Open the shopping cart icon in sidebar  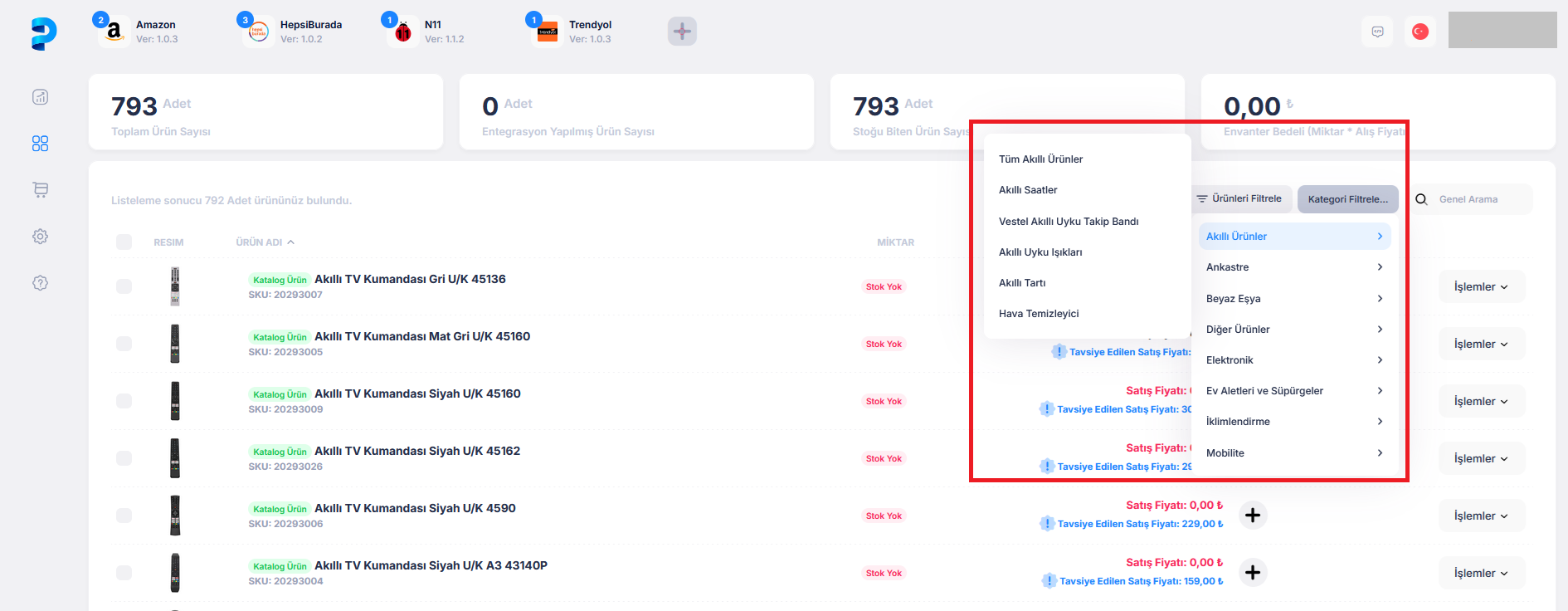coord(40,190)
